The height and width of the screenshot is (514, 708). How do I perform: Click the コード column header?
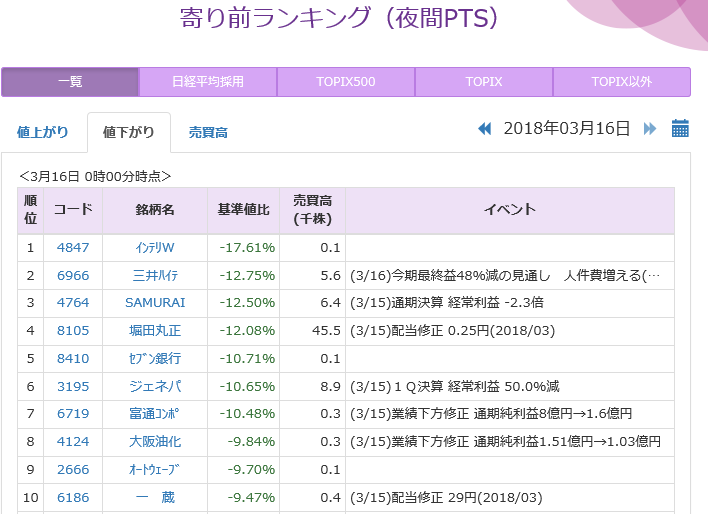coord(73,210)
